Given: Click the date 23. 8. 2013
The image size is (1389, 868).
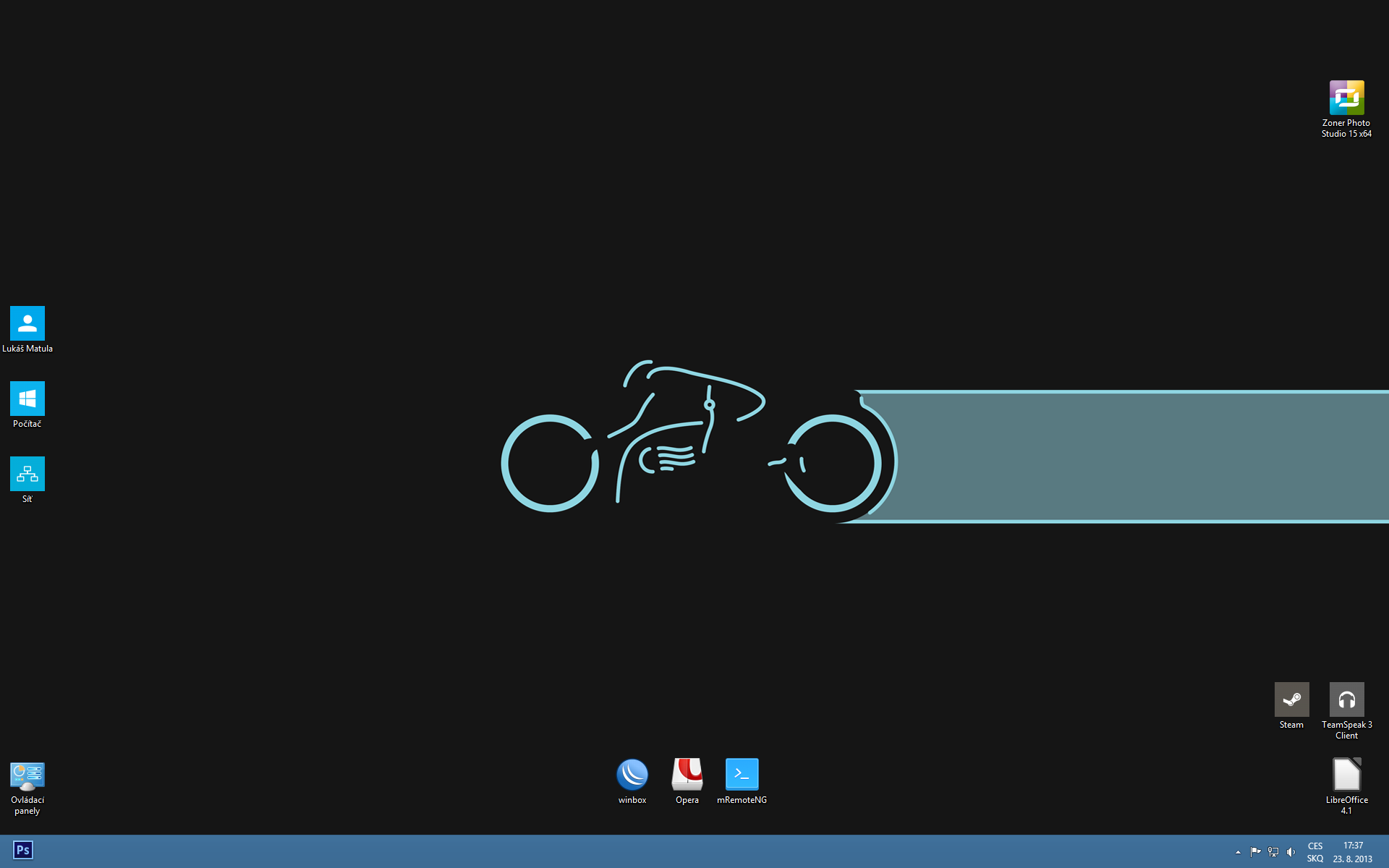Looking at the screenshot, I should click(x=1352, y=859).
